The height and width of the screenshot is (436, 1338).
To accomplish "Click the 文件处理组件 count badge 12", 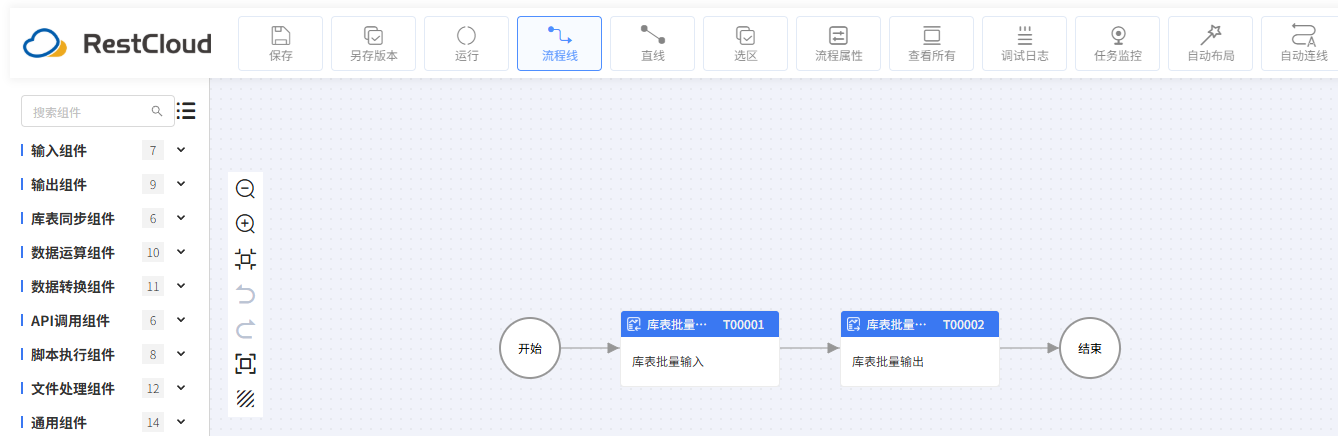I will [x=153, y=389].
